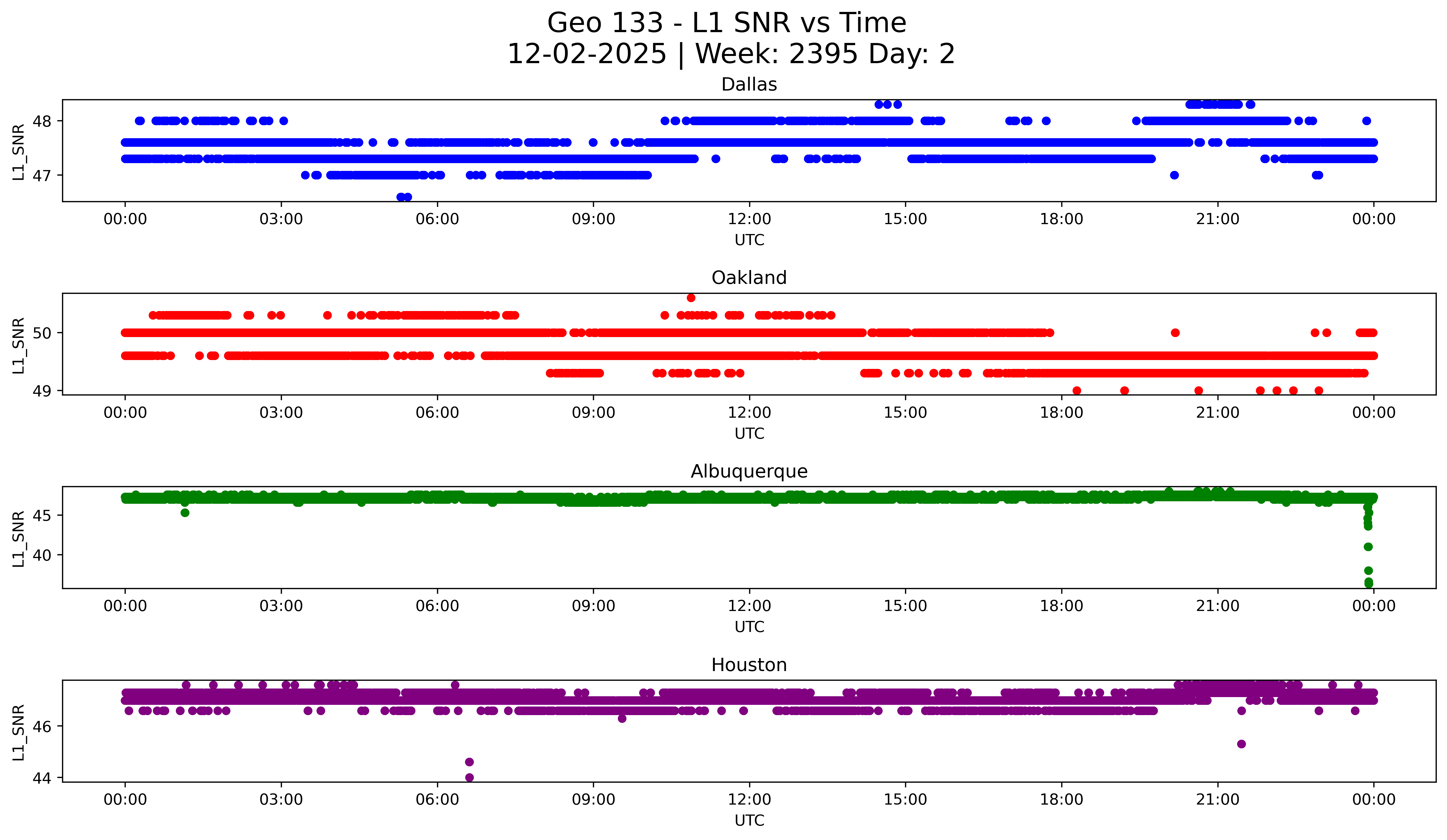Click the lone blue Dallas point at 47 after 20:00
The image size is (1447, 840).
[1174, 175]
